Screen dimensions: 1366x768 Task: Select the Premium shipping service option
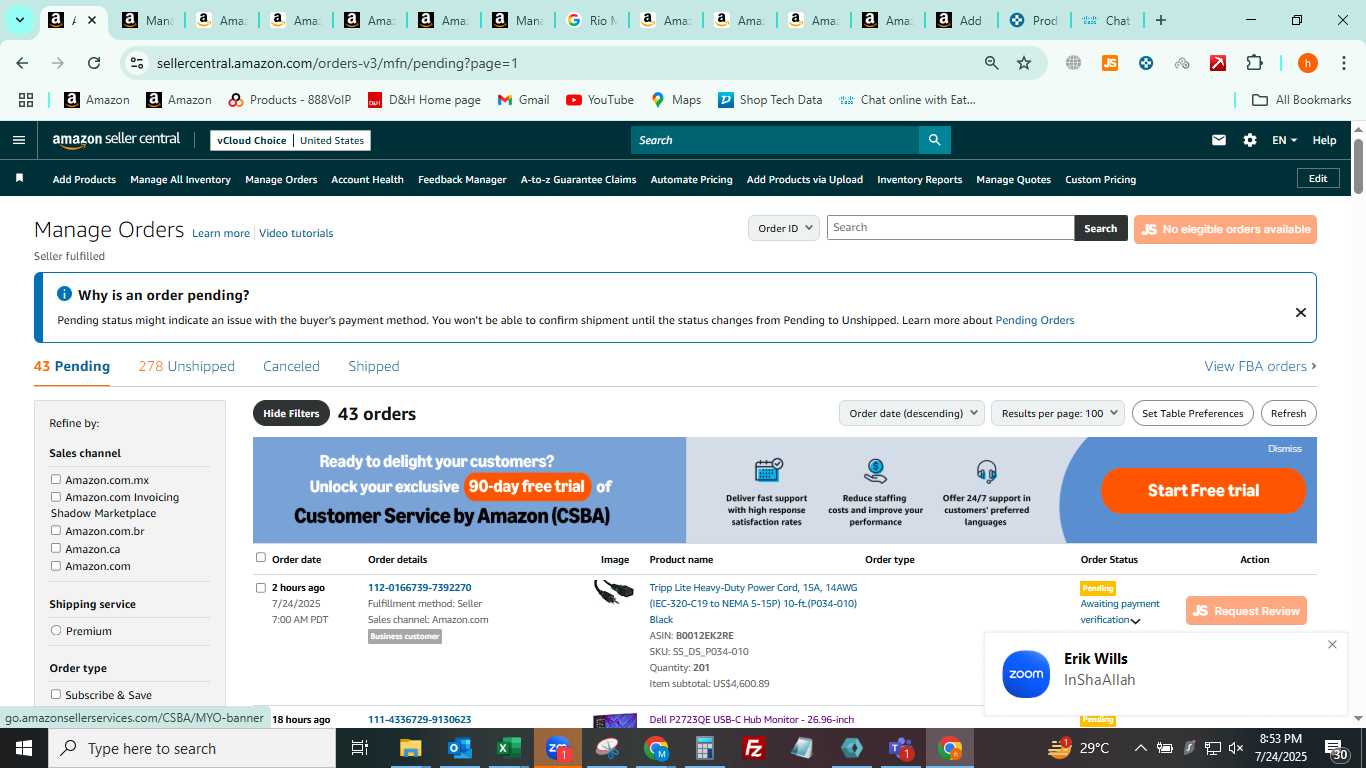(x=56, y=630)
